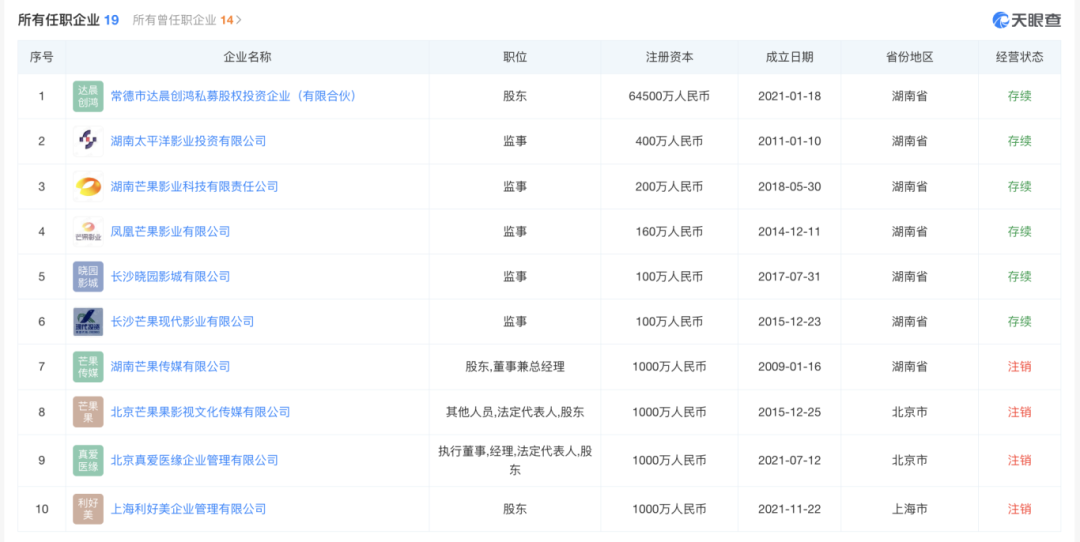Switch to 所有任职企业 19 tab
Image resolution: width=1080 pixels, height=542 pixels.
coord(68,20)
